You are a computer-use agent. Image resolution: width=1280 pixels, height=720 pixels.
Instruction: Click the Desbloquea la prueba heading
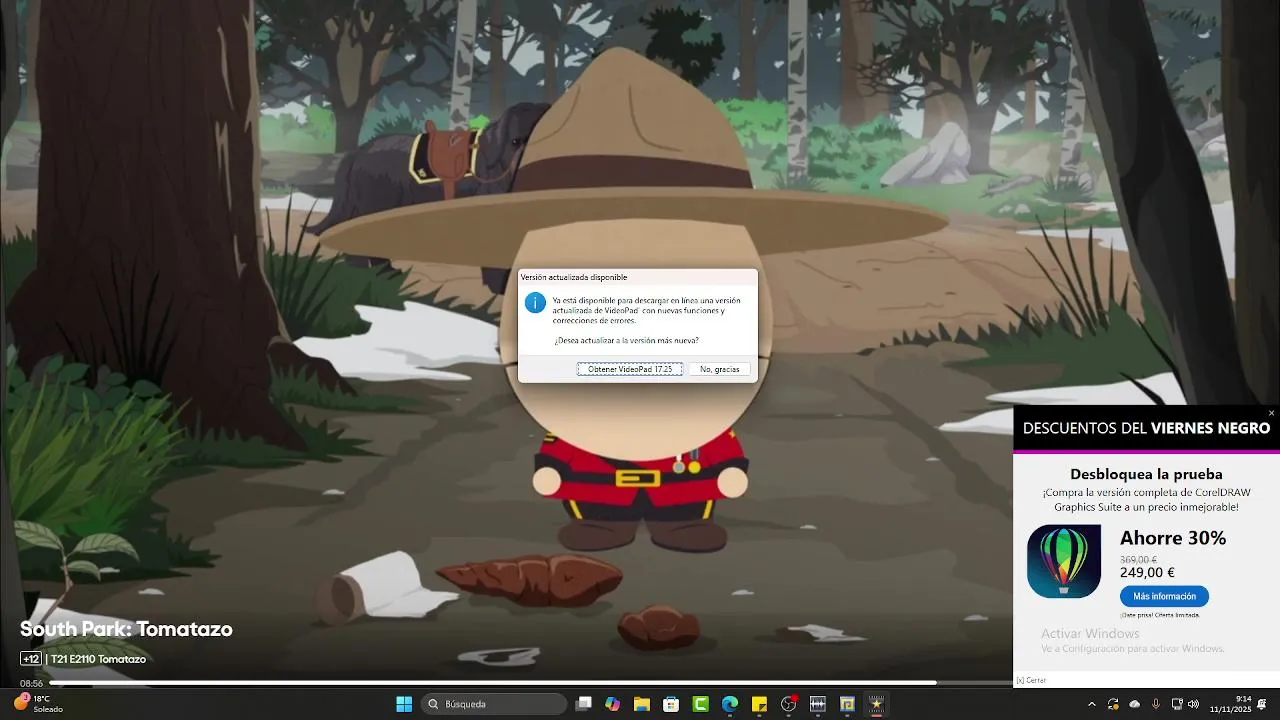[1146, 474]
